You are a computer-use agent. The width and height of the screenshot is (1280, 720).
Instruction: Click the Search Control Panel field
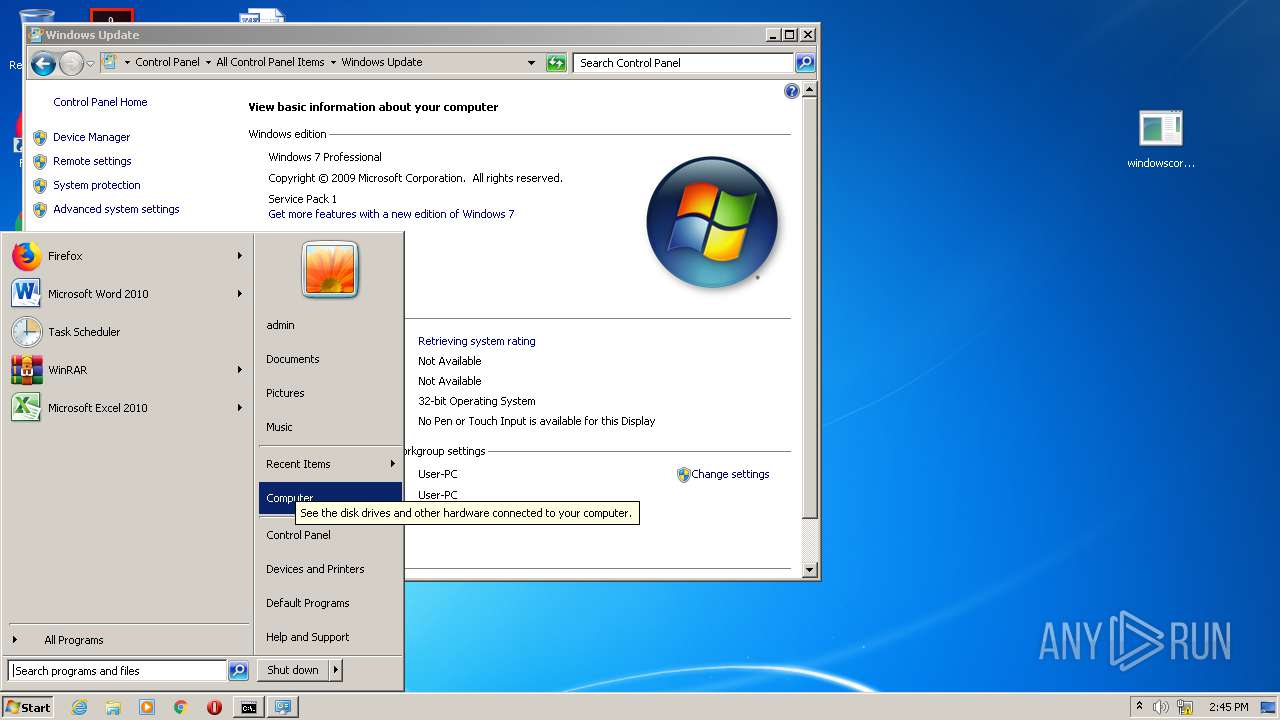[x=684, y=63]
